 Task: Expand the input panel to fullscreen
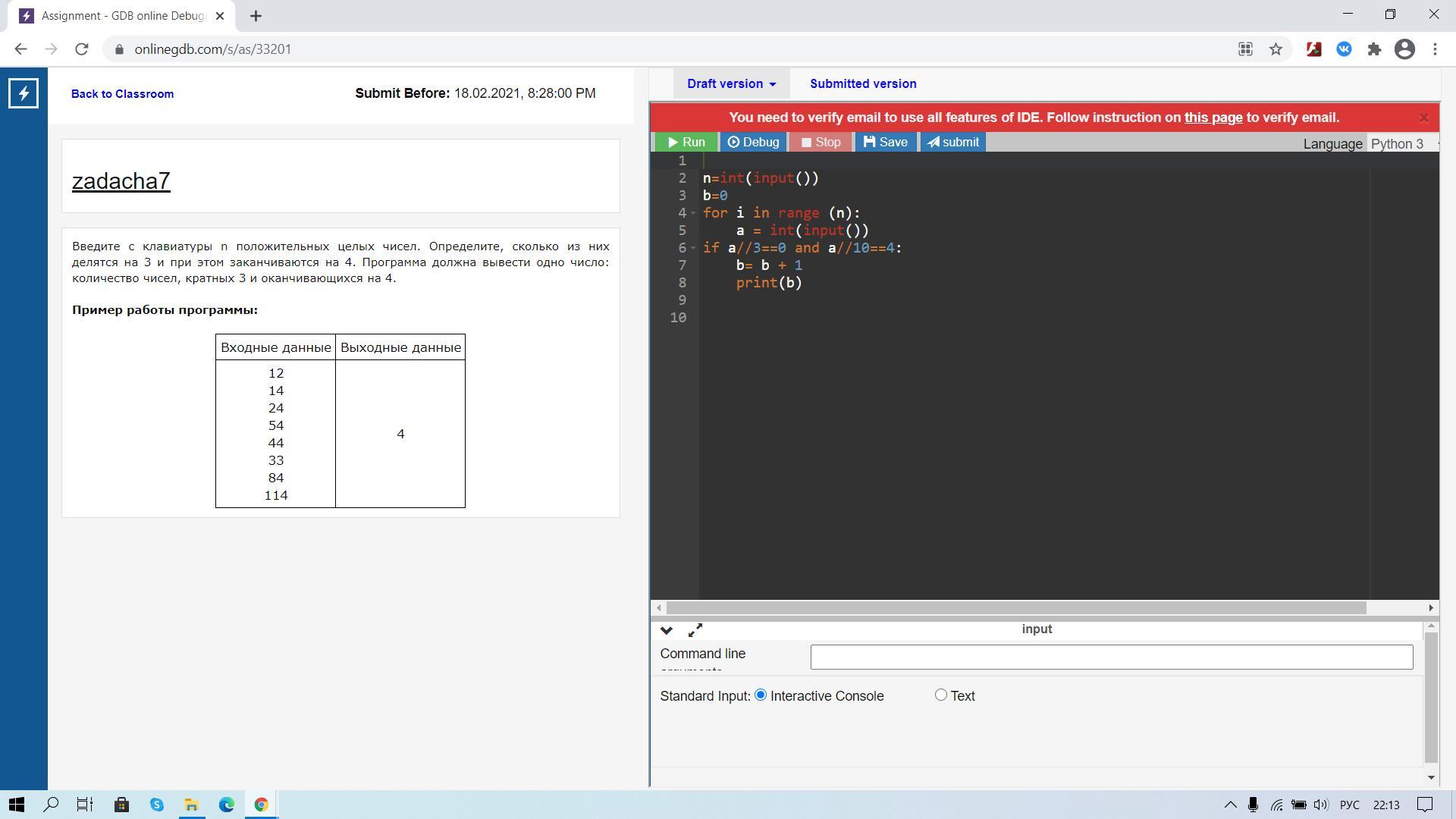[695, 630]
